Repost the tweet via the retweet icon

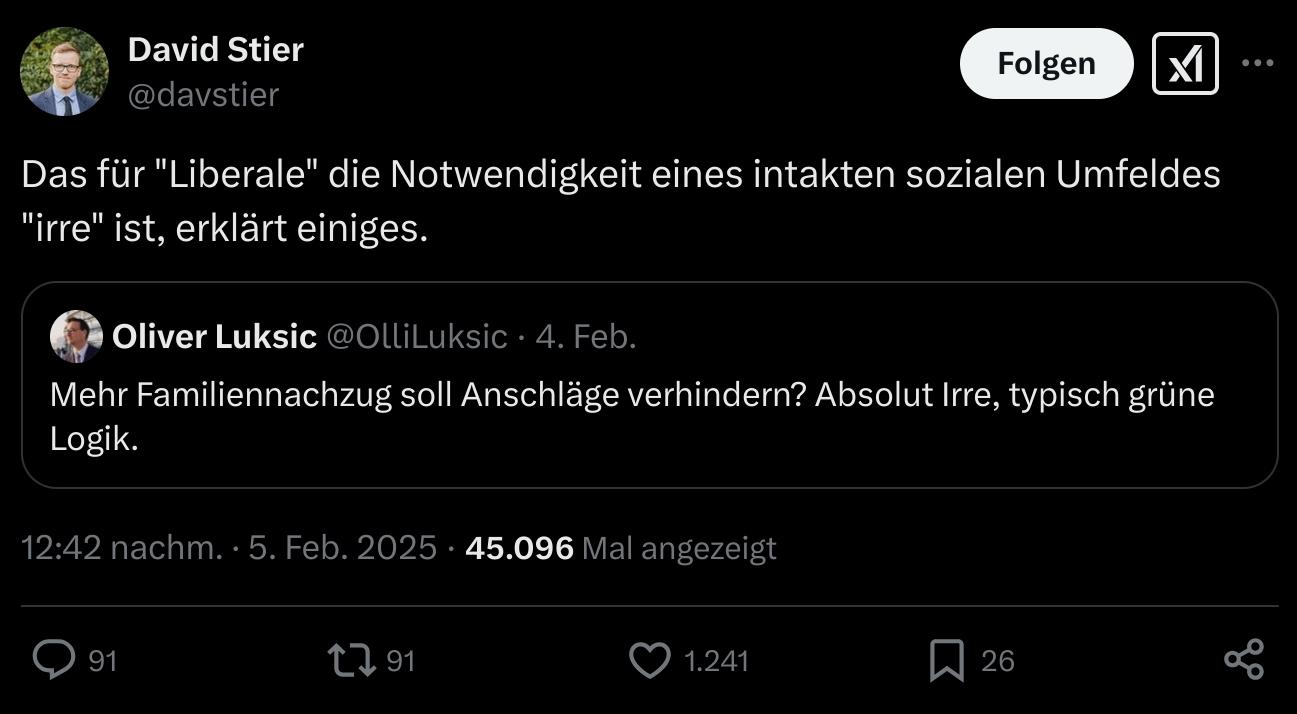pos(349,660)
